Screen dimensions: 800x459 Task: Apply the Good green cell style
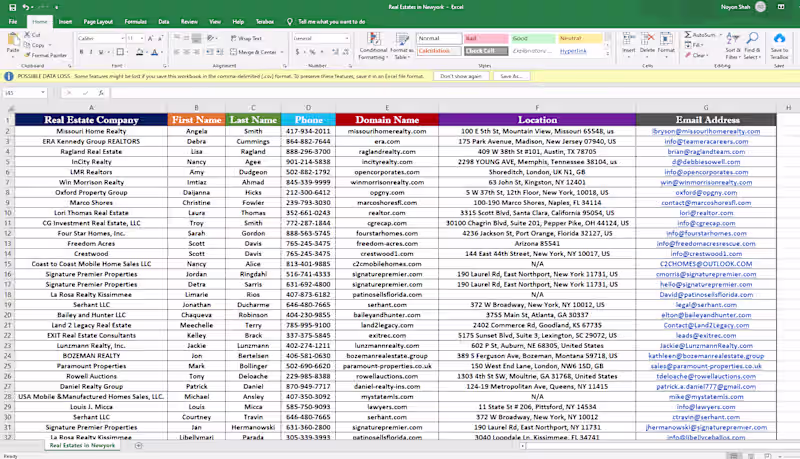click(x=533, y=38)
